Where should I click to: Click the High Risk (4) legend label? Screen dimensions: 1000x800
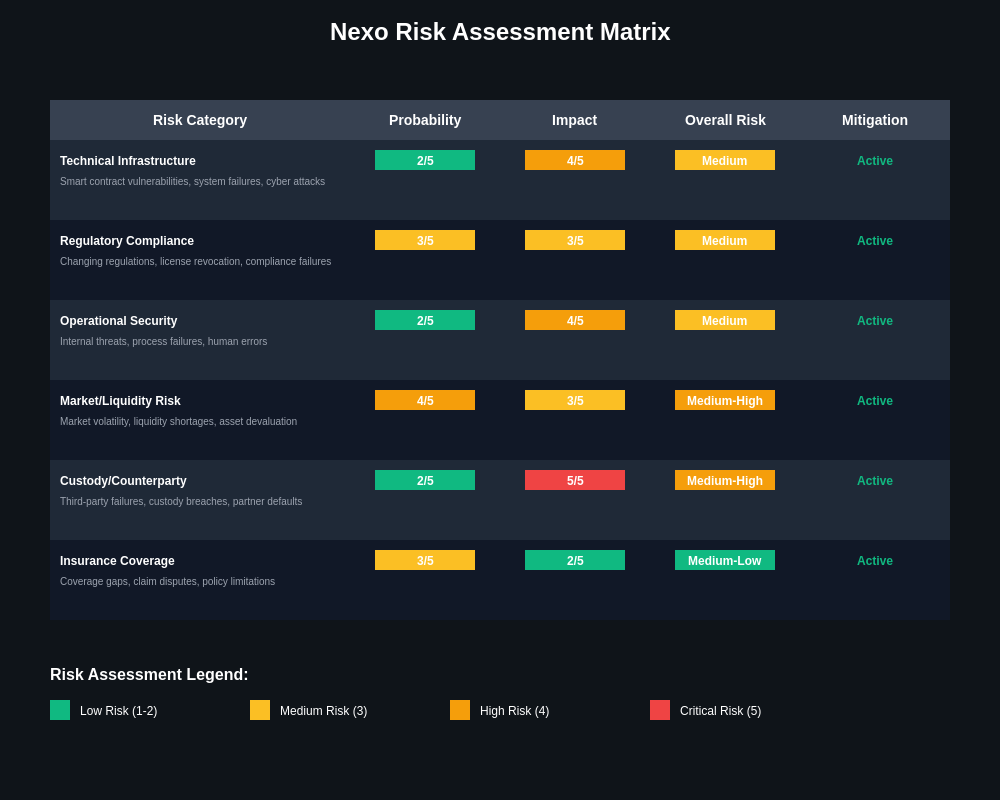tap(515, 711)
